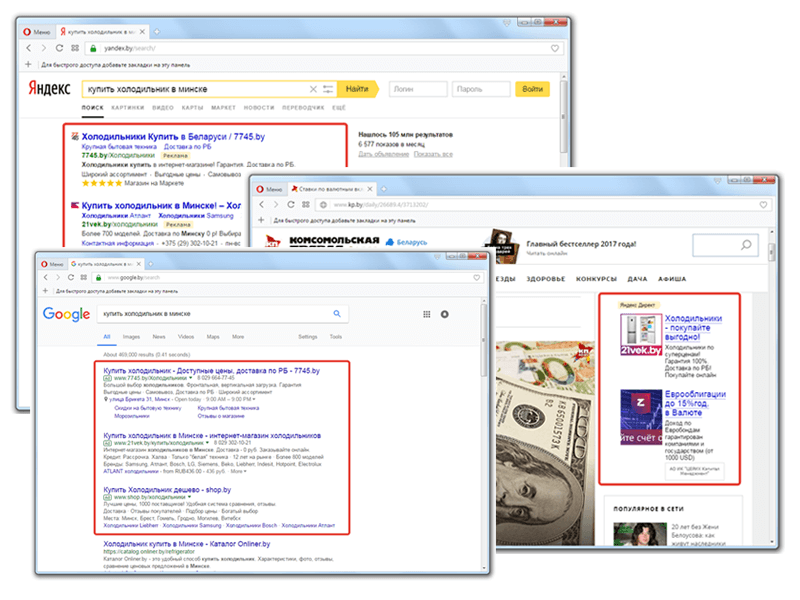The height and width of the screenshot is (600, 800).
Task: Go back in the Yandex window
Action: 29,48
